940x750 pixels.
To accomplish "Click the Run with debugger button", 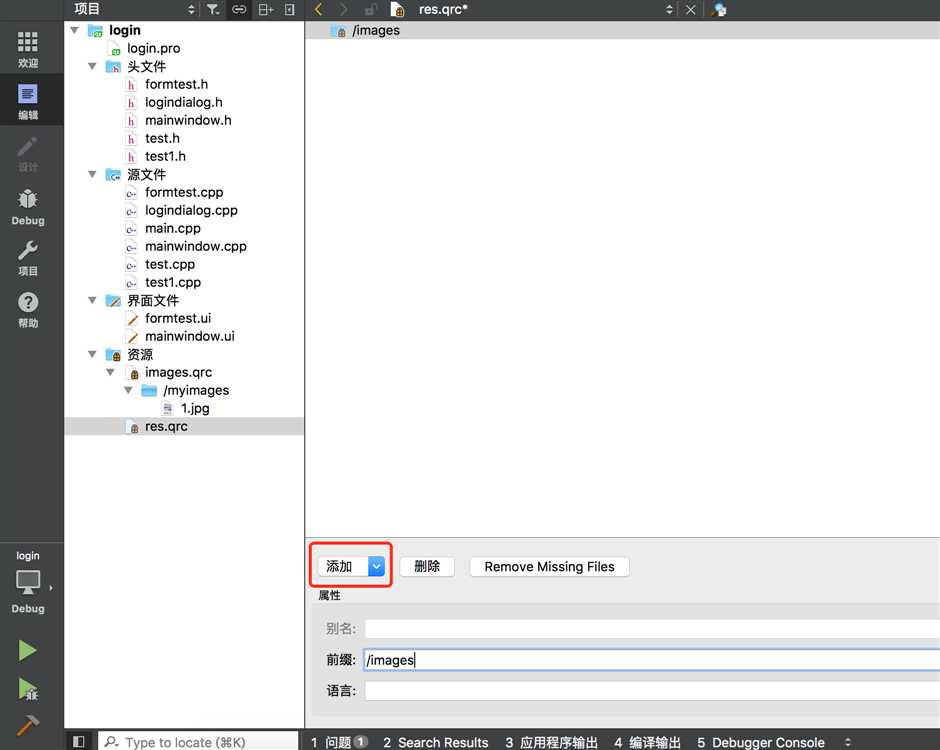I will point(28,689).
